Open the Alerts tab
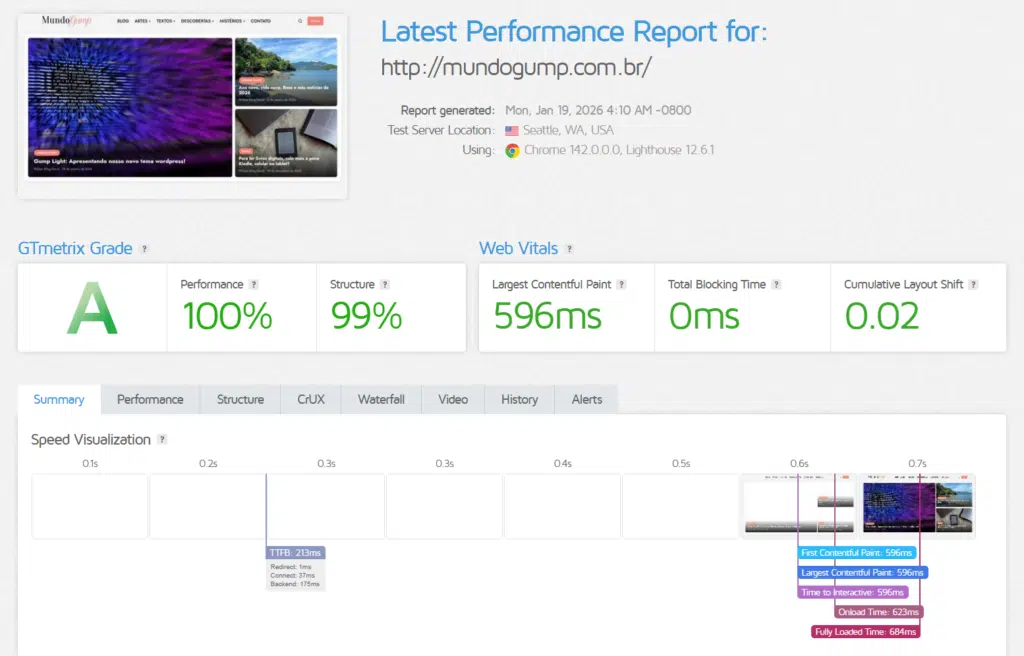This screenshot has height=656, width=1024. point(587,399)
